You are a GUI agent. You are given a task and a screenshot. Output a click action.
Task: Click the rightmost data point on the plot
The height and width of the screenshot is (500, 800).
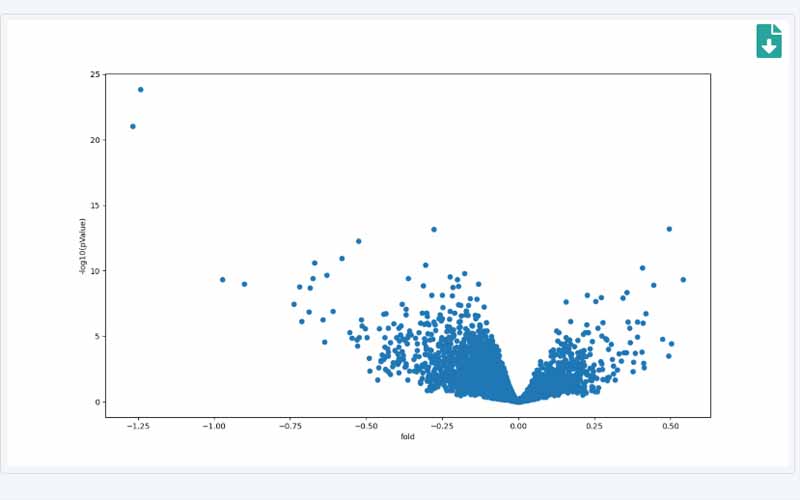tap(683, 280)
